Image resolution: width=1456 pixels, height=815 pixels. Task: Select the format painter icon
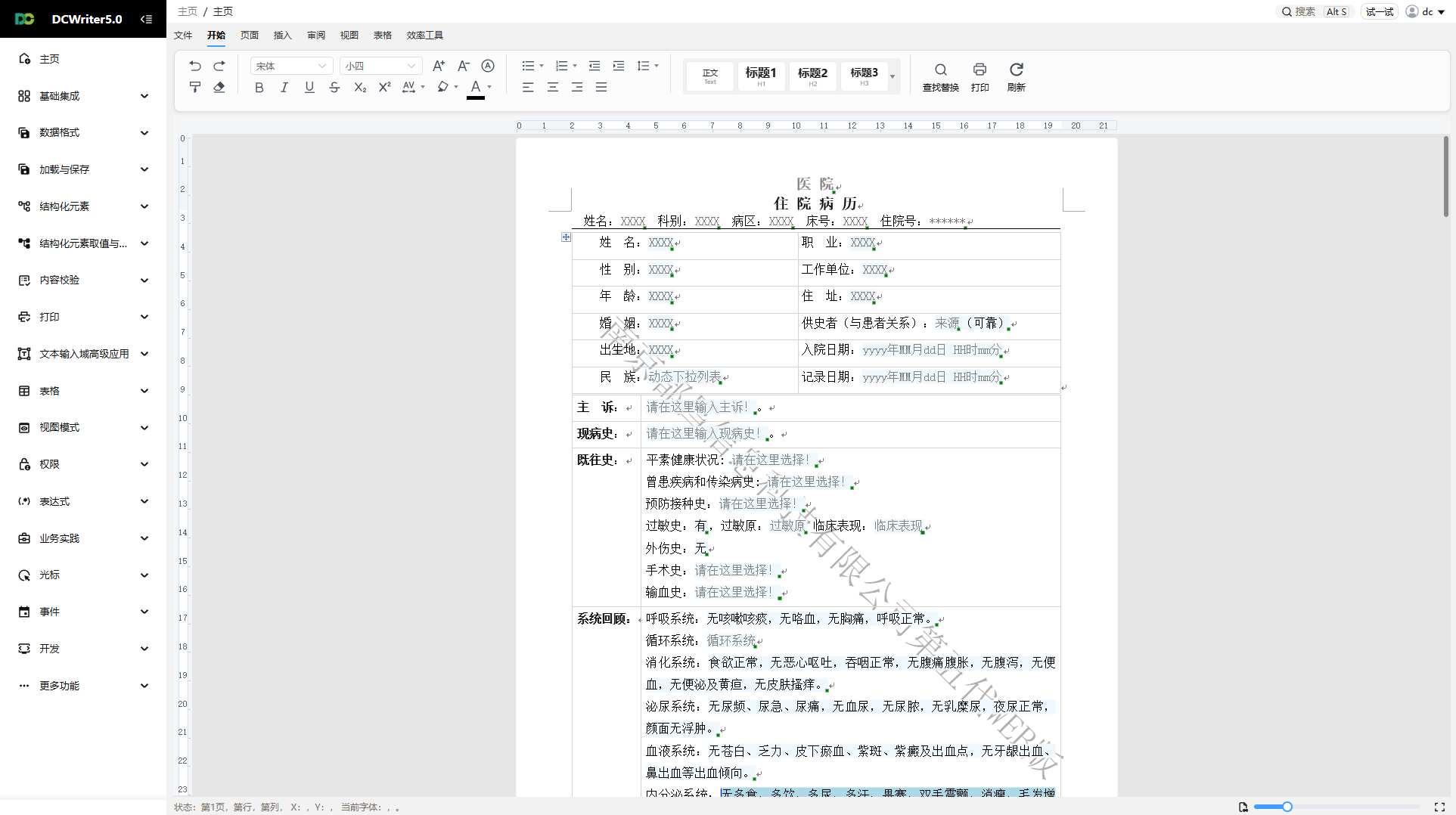coord(195,87)
